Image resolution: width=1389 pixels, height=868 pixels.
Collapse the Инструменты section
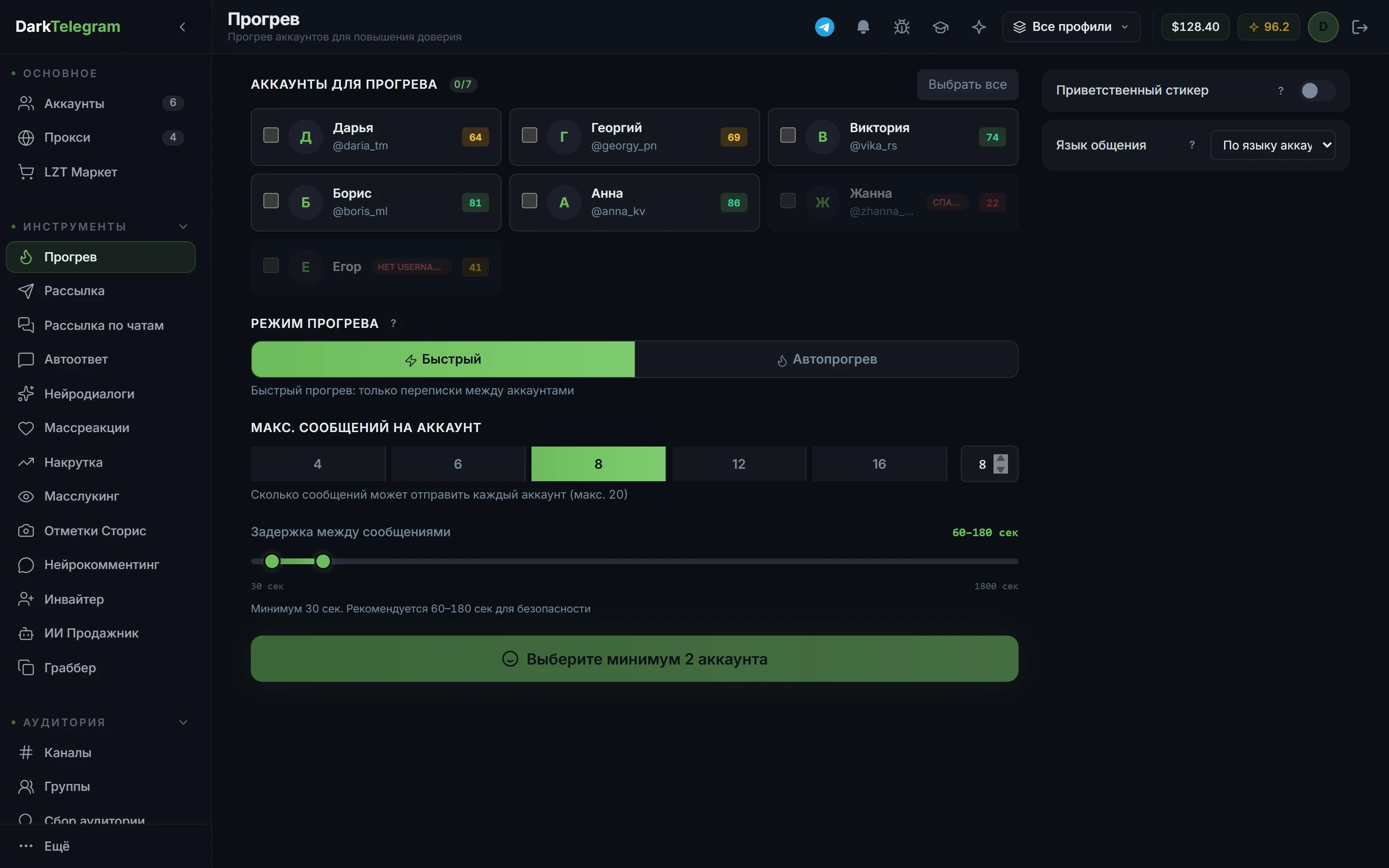(184, 227)
